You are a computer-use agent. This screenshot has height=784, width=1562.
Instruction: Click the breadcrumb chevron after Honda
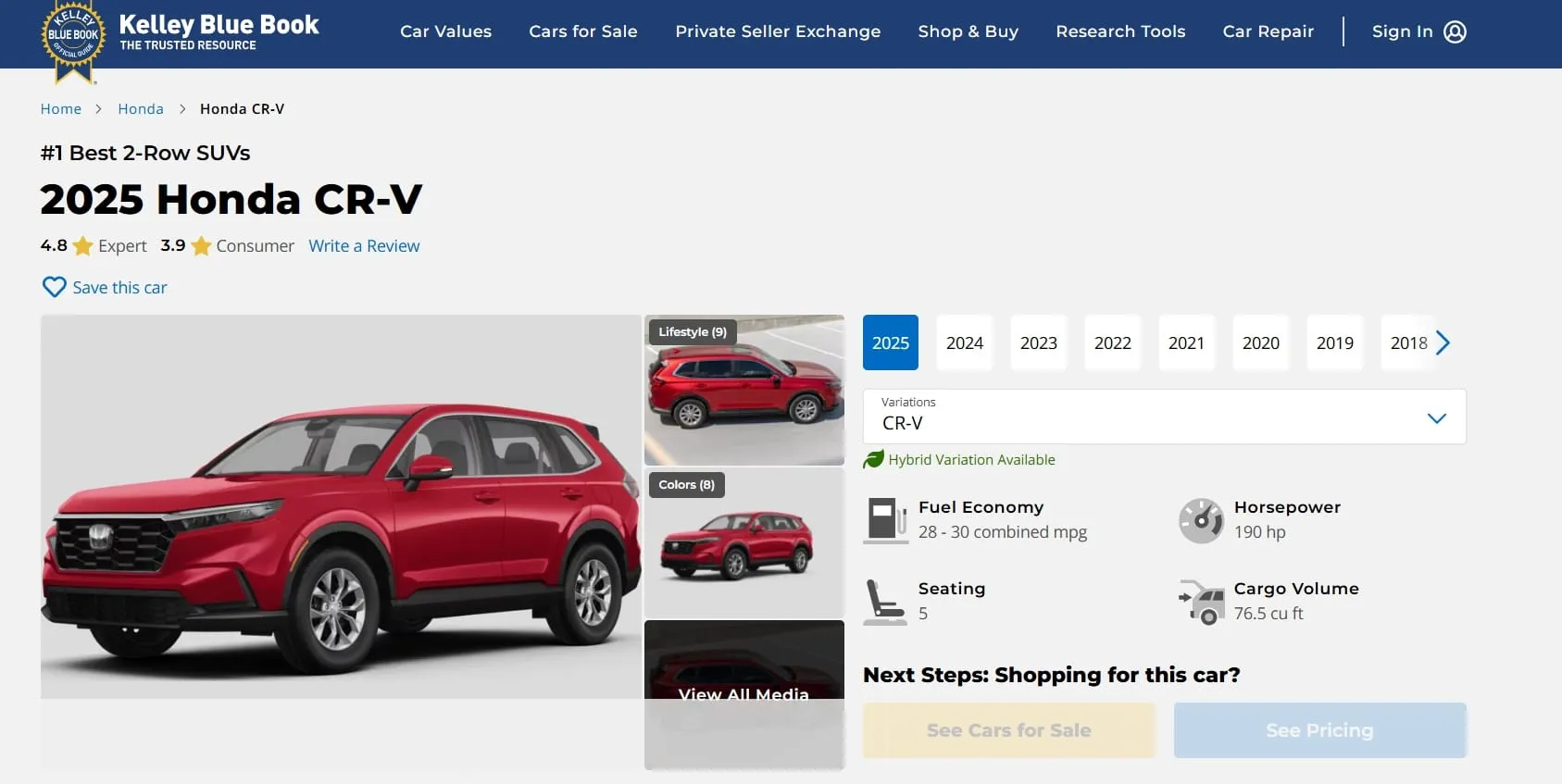point(182,109)
